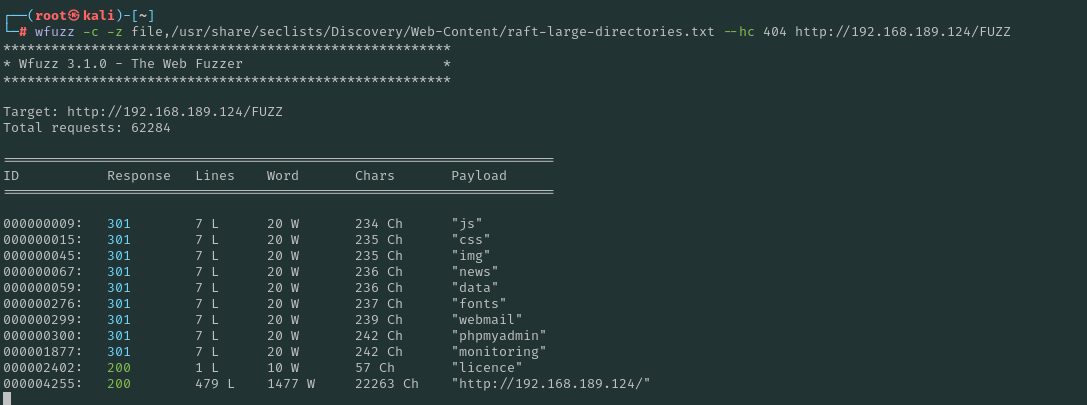The height and width of the screenshot is (405, 1087).
Task: Click the "Lines" column header
Action: click(215, 176)
